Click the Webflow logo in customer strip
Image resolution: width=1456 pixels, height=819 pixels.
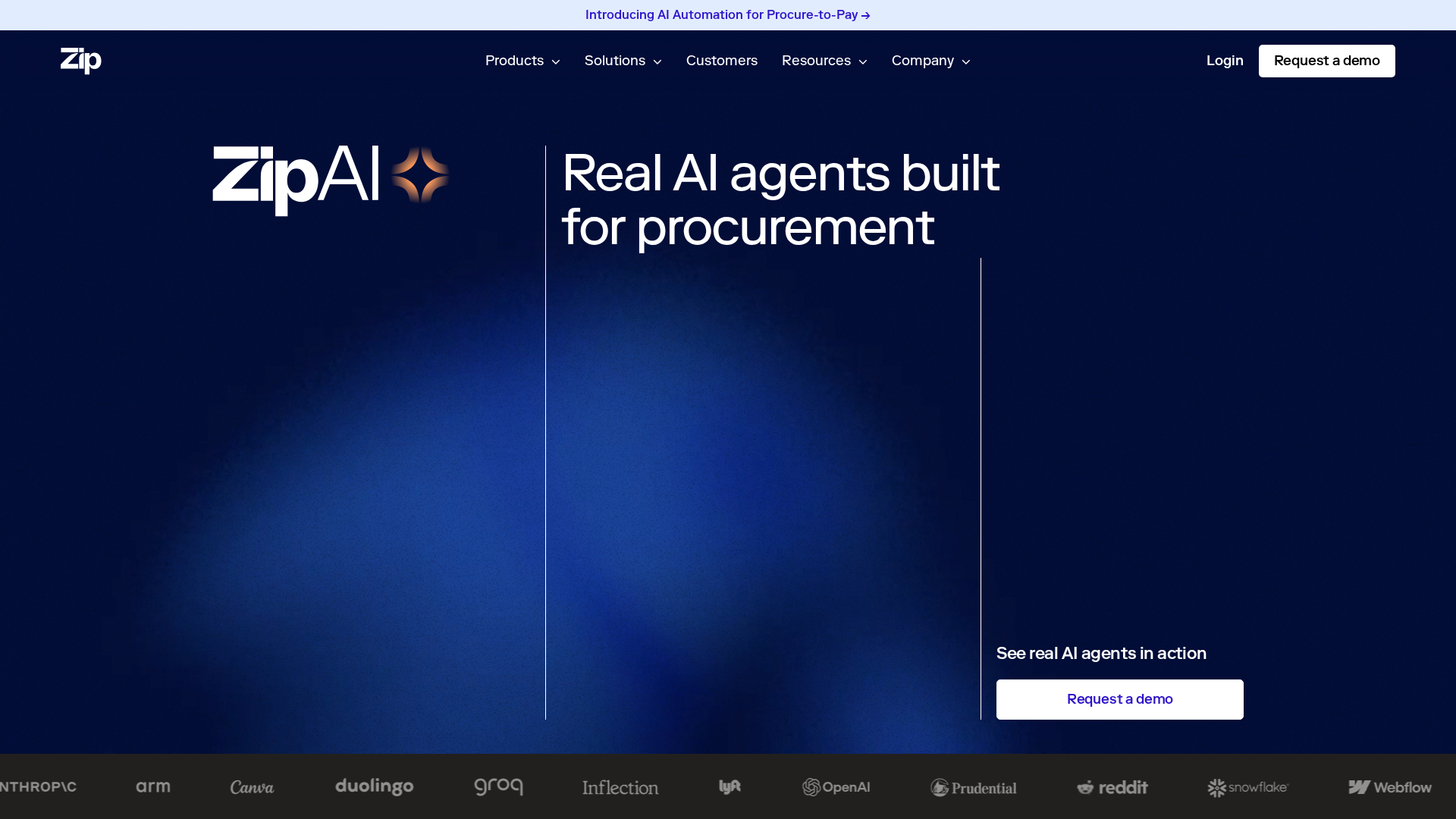1390,787
